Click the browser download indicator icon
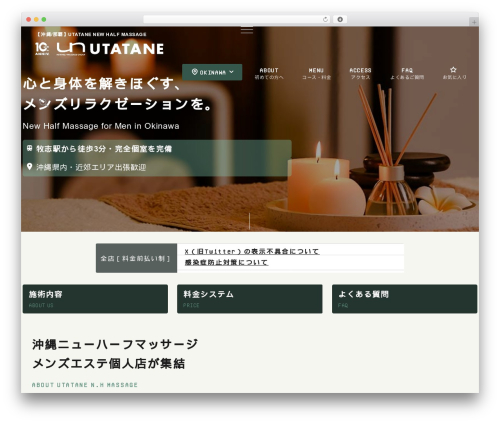The height and width of the screenshot is (423, 500). (x=340, y=19)
